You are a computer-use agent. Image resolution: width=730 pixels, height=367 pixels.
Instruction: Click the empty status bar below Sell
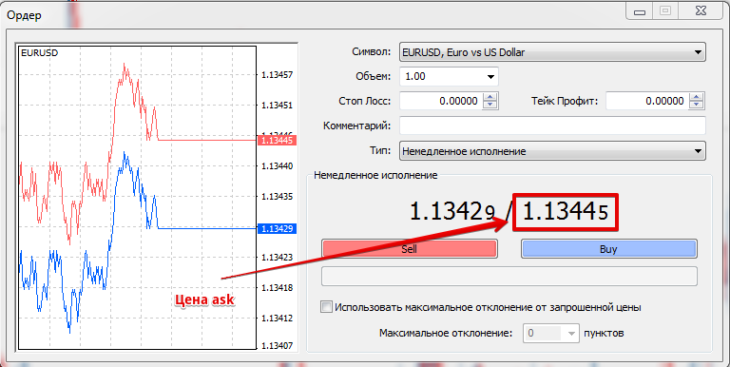[509, 276]
